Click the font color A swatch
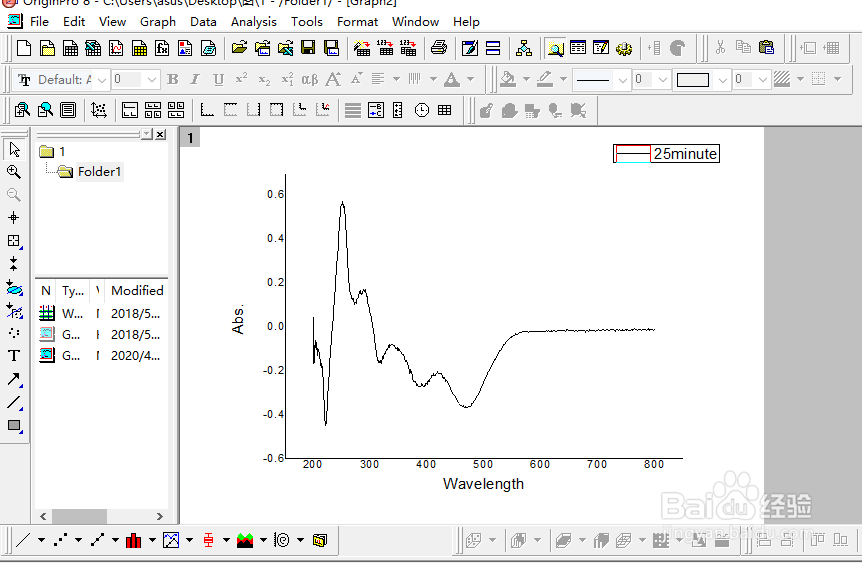Image resolution: width=862 pixels, height=563 pixels. click(x=452, y=80)
